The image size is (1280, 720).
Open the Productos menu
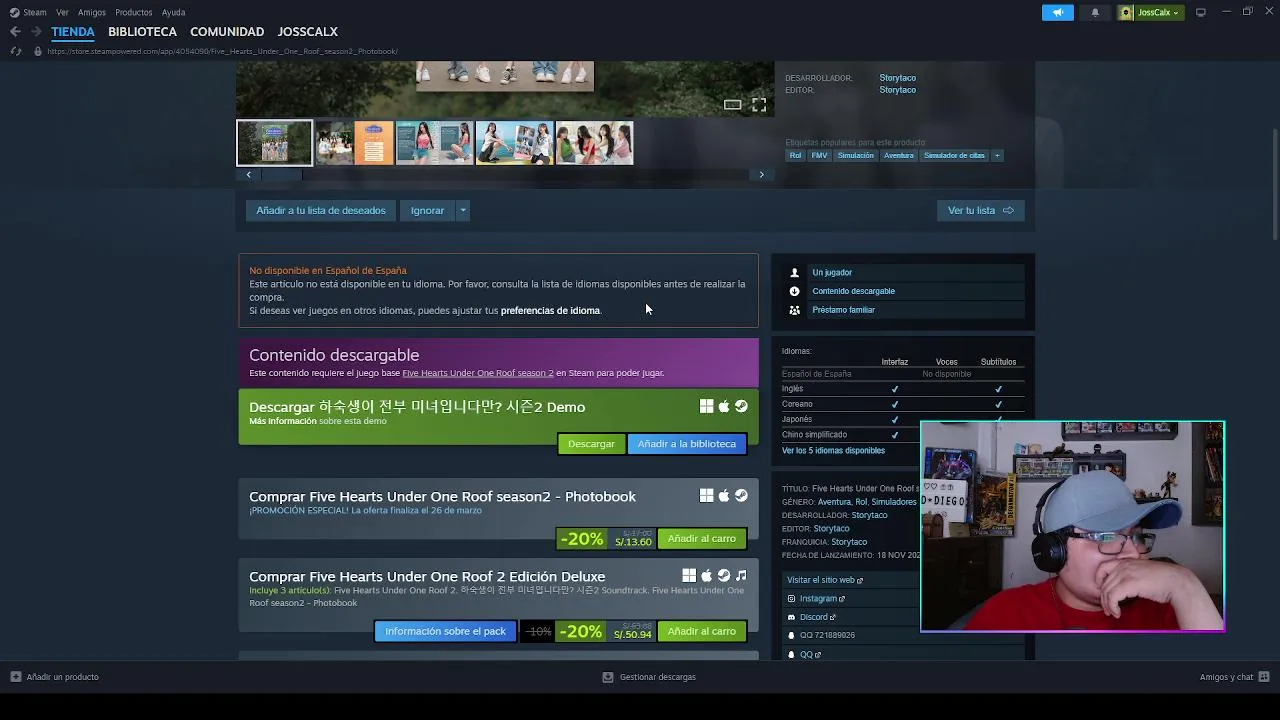[133, 12]
